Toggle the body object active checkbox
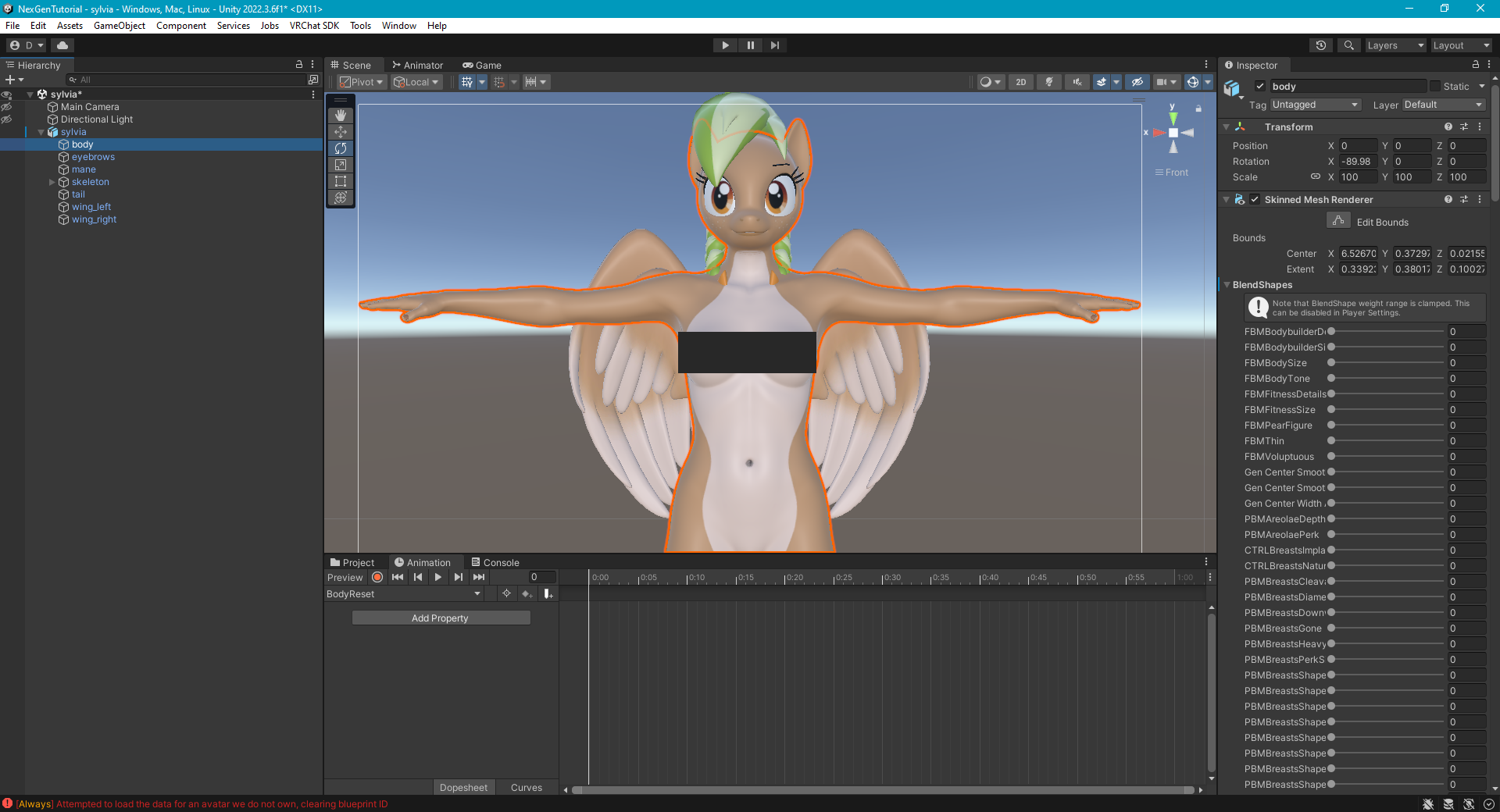1500x812 pixels. tap(1260, 86)
